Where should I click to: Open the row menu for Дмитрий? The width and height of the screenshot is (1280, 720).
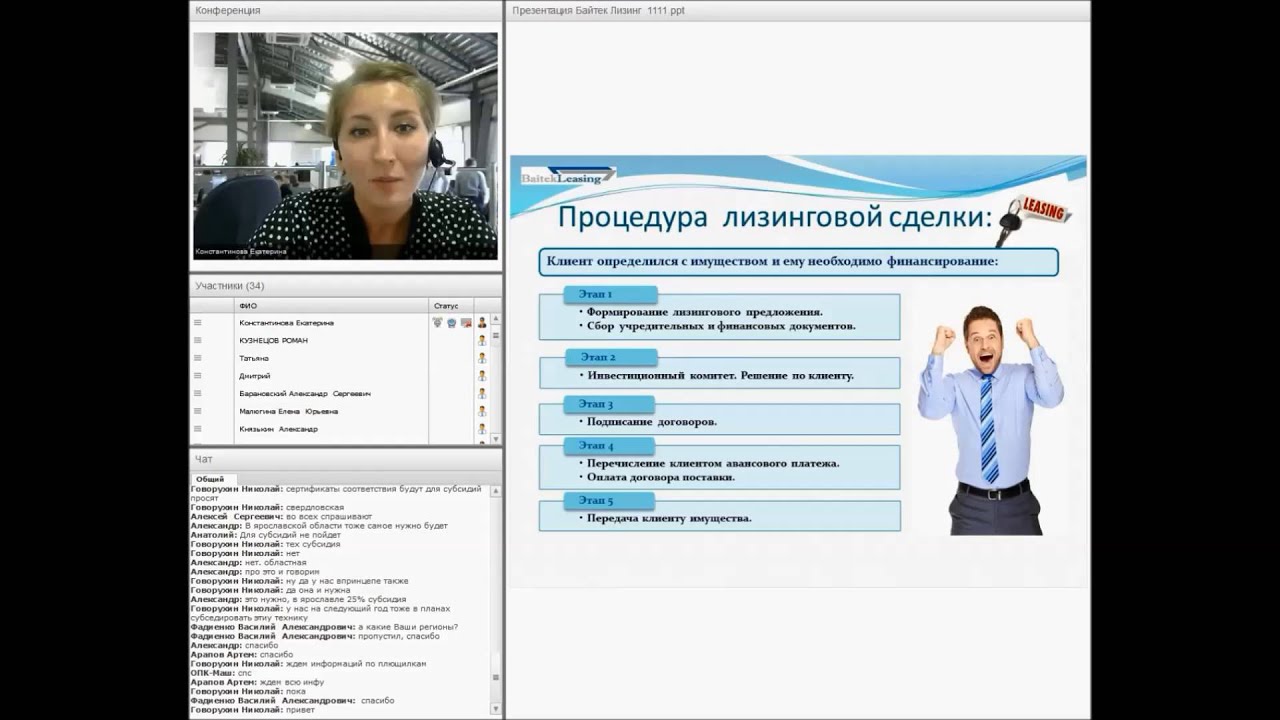click(x=198, y=376)
